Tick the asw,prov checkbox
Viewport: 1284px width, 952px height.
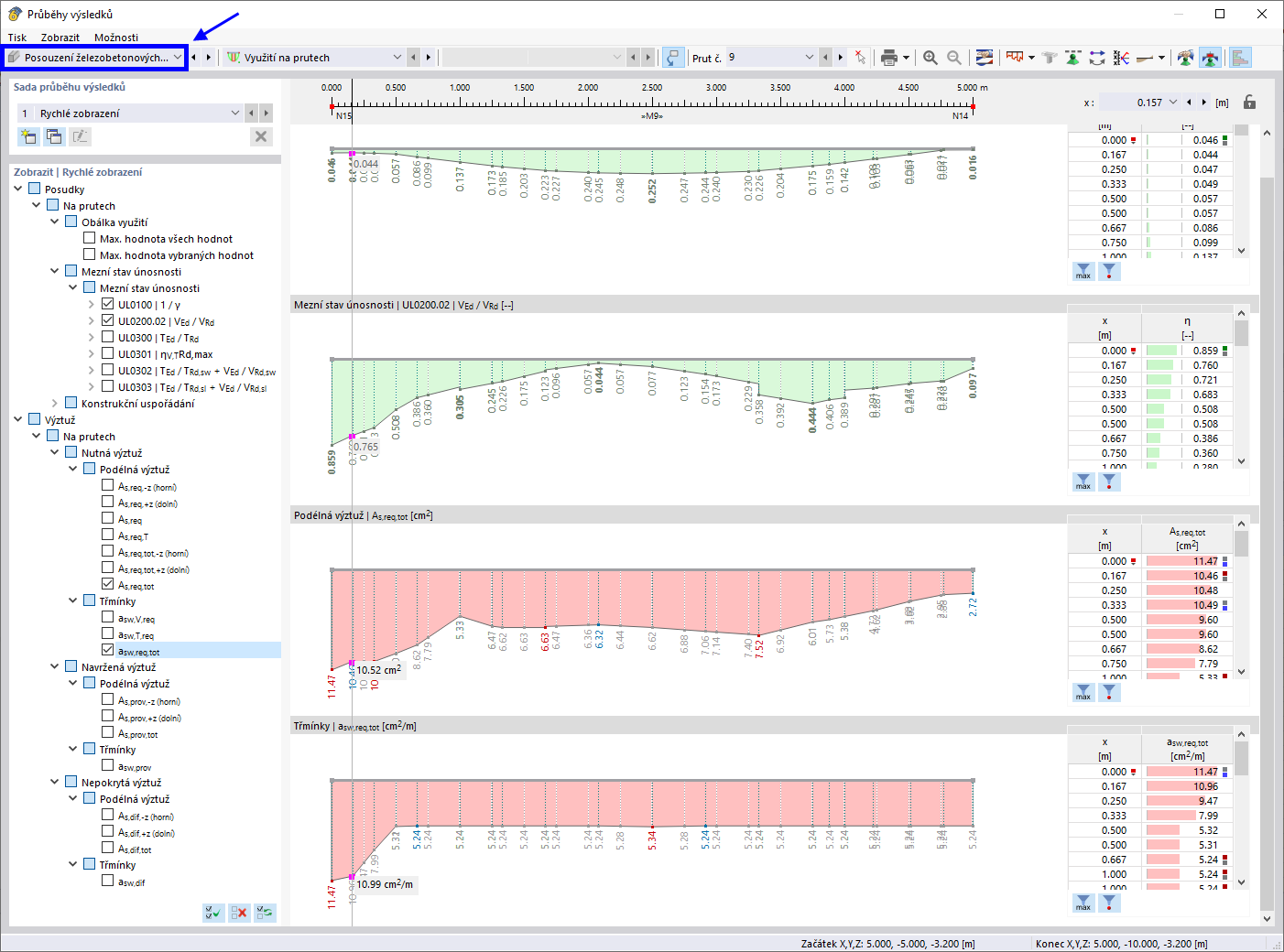click(108, 765)
